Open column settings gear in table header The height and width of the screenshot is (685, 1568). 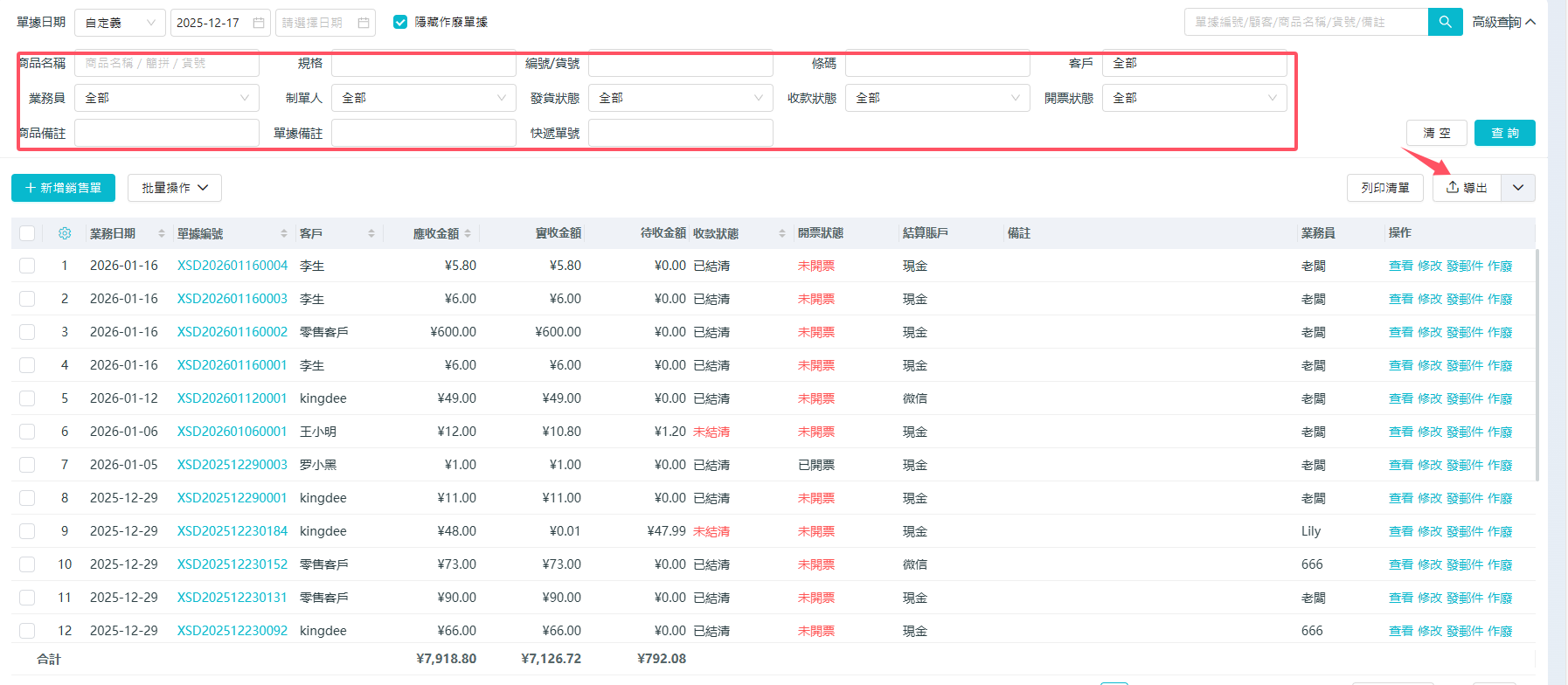click(x=65, y=233)
